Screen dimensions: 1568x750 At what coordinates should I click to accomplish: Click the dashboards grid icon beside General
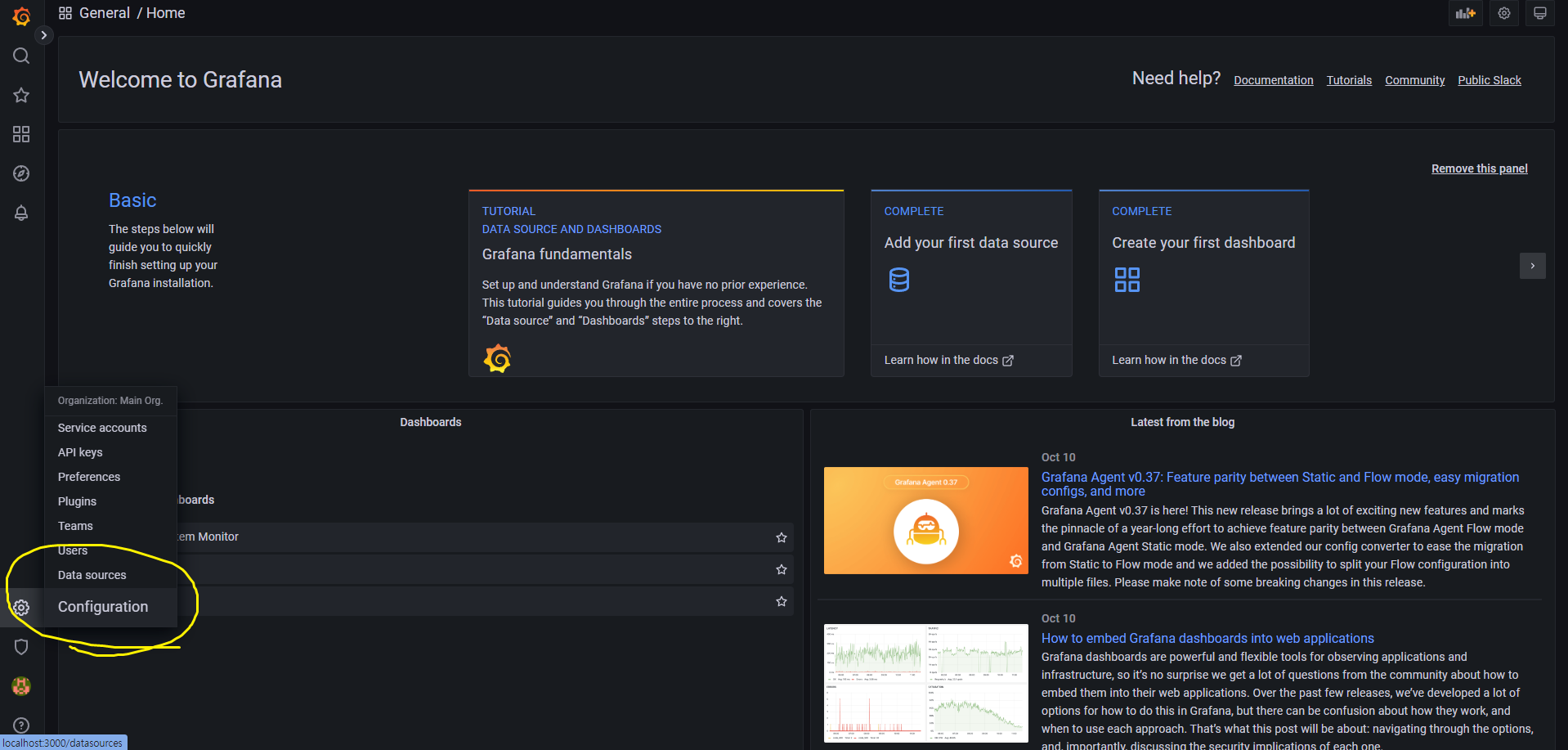click(x=65, y=13)
